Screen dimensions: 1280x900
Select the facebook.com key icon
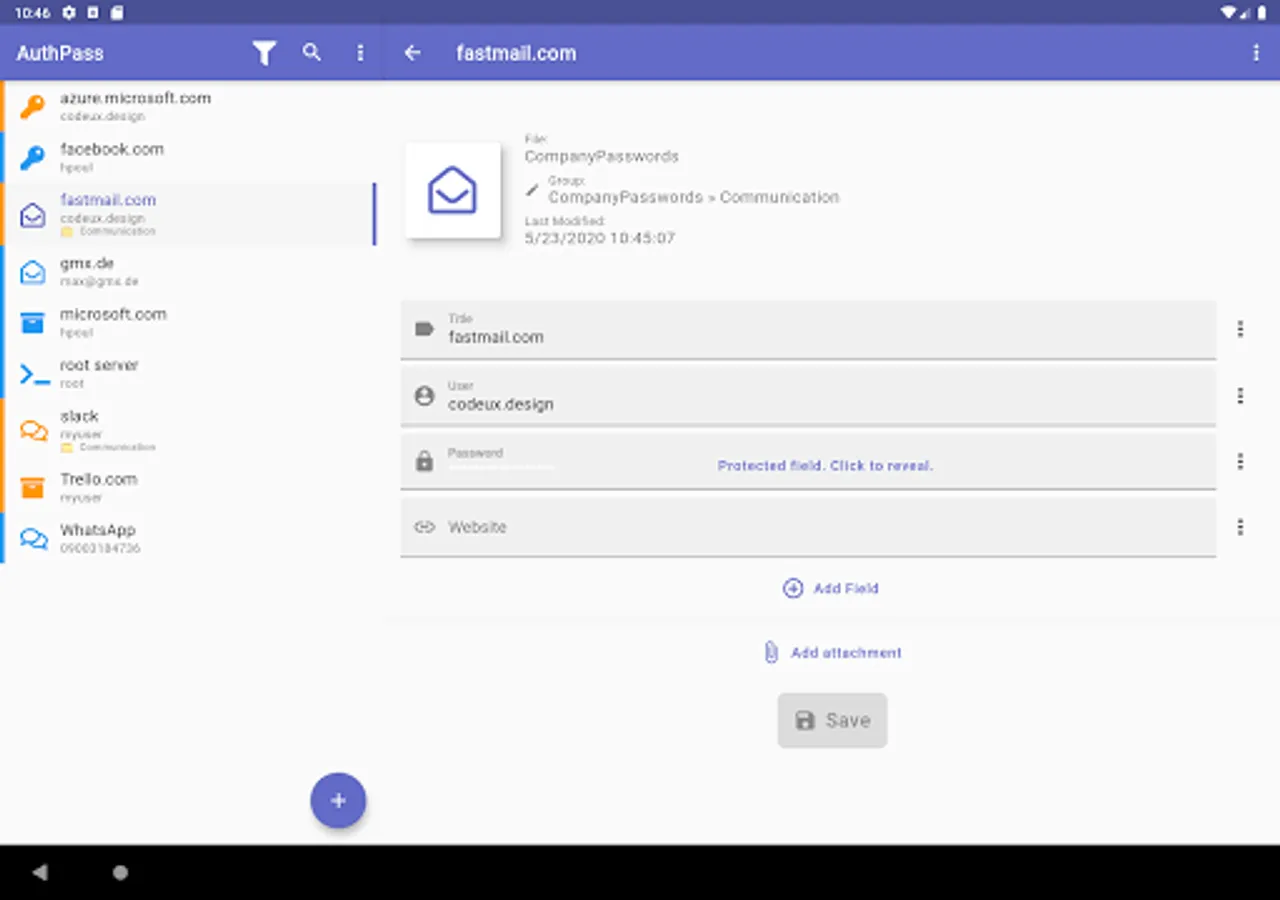33,157
